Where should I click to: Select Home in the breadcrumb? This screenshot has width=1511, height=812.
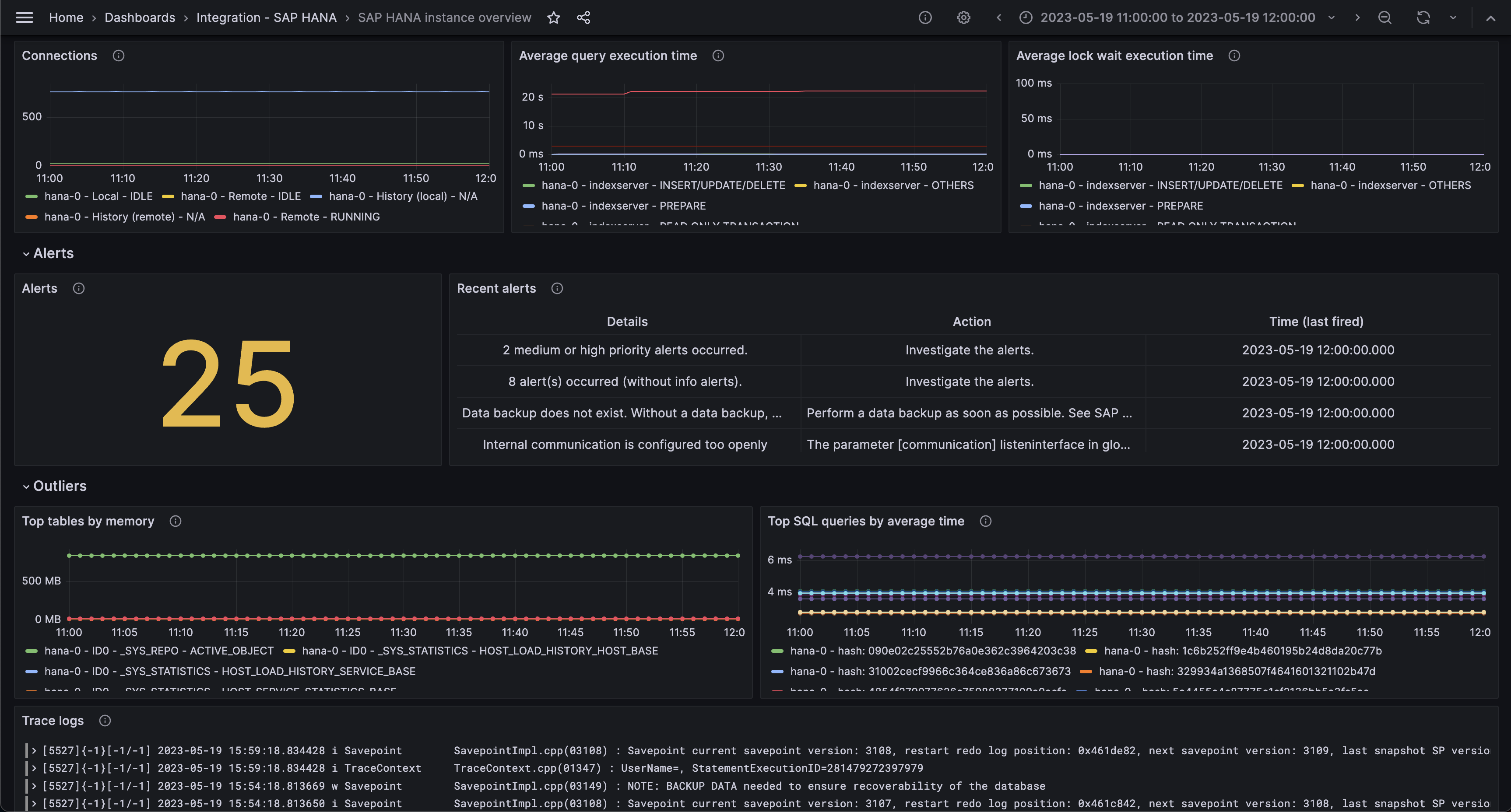66,17
